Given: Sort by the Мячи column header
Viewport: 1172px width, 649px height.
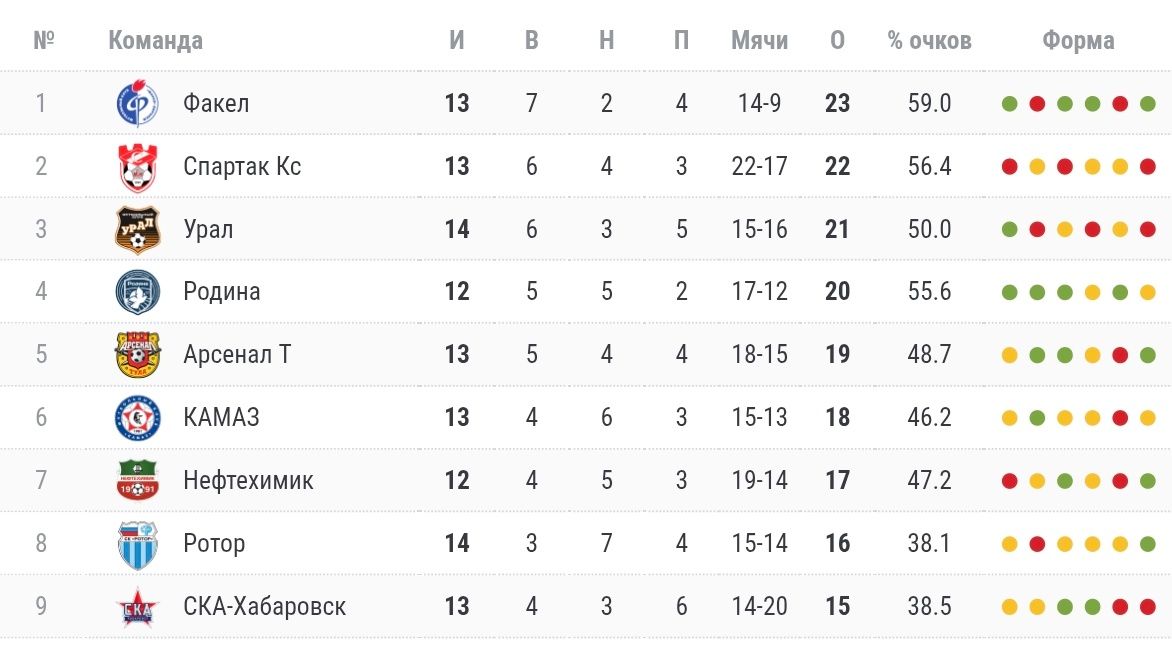Looking at the screenshot, I should coord(759,41).
